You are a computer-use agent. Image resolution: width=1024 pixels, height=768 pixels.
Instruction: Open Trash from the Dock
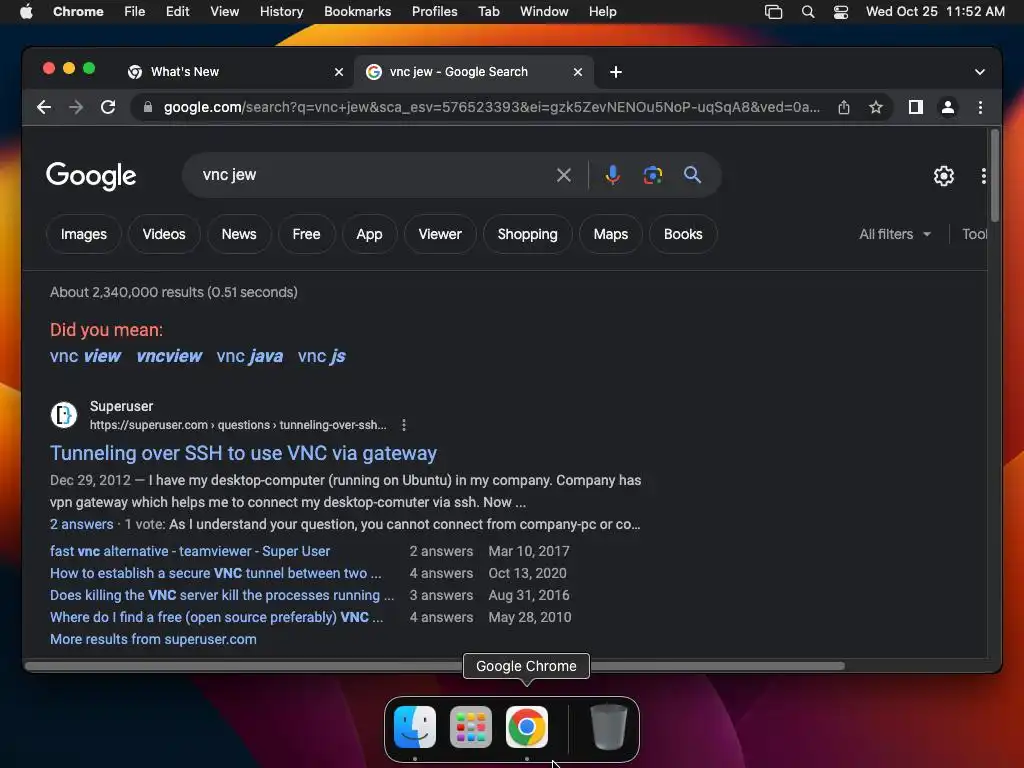(x=609, y=727)
